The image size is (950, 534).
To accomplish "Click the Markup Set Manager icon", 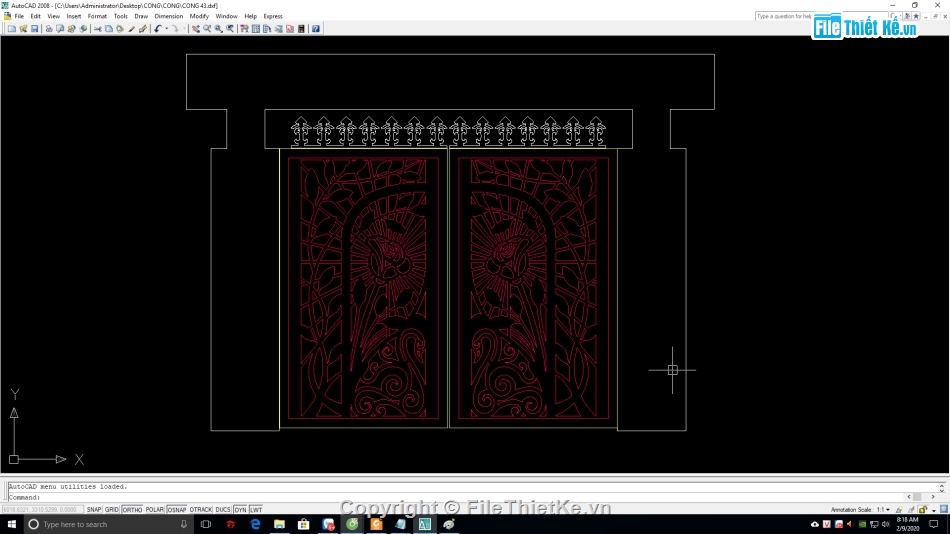I will click(290, 28).
